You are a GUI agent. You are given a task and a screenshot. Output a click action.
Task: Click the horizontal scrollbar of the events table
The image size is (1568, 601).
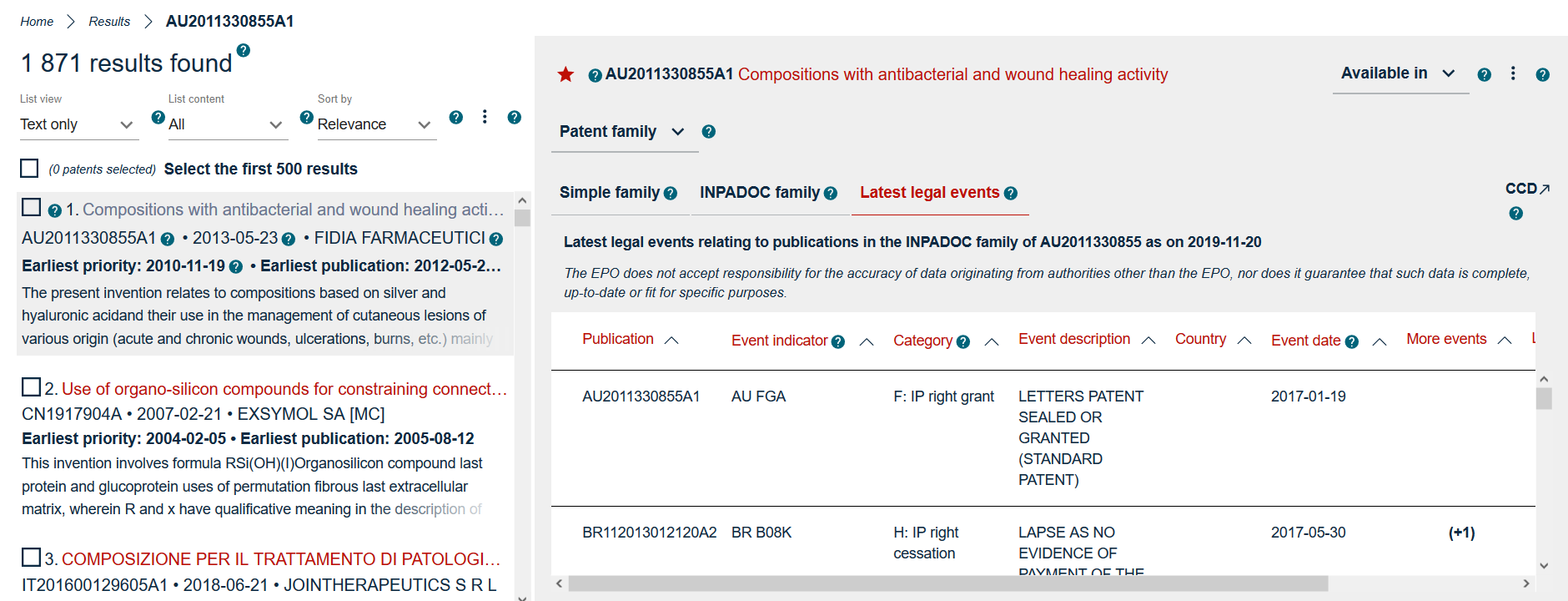click(x=948, y=583)
